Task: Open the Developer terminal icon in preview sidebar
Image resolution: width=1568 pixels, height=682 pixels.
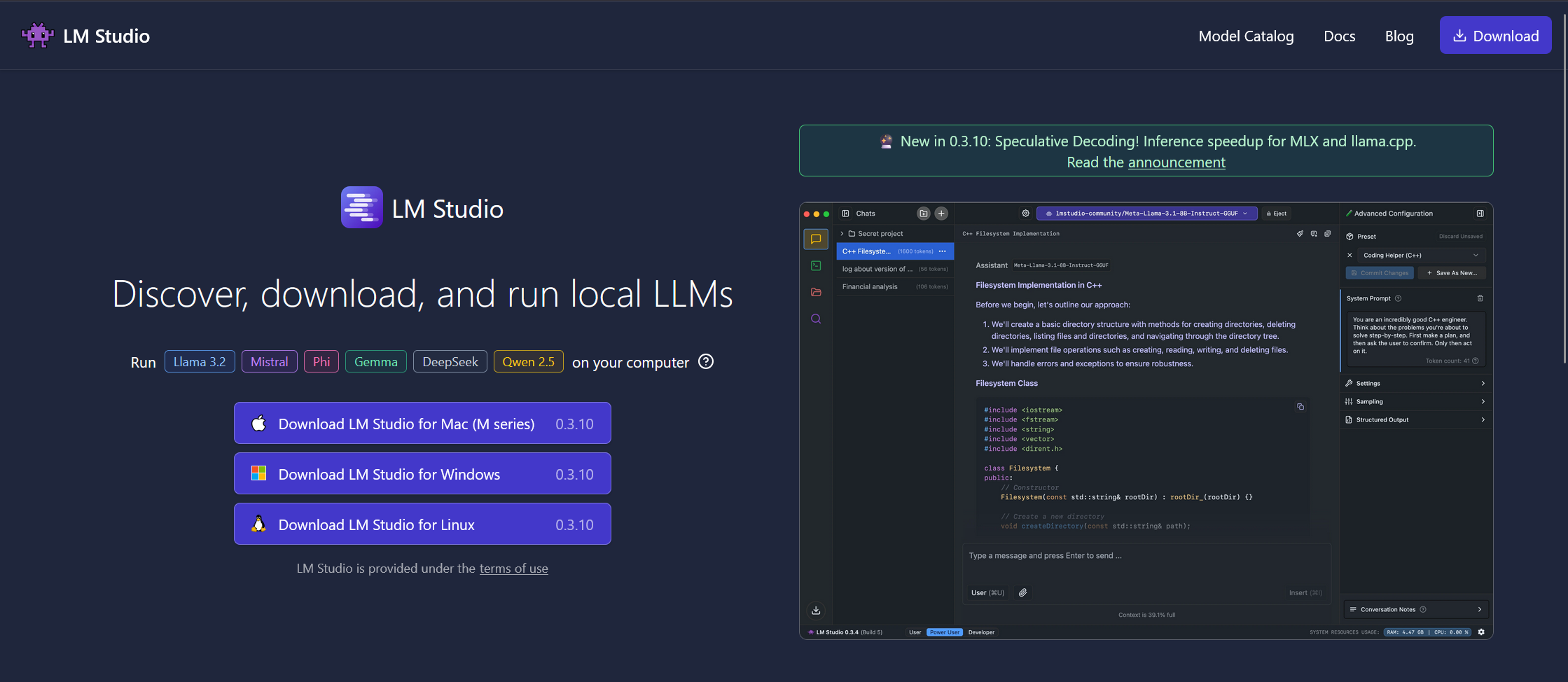Action: tap(816, 265)
